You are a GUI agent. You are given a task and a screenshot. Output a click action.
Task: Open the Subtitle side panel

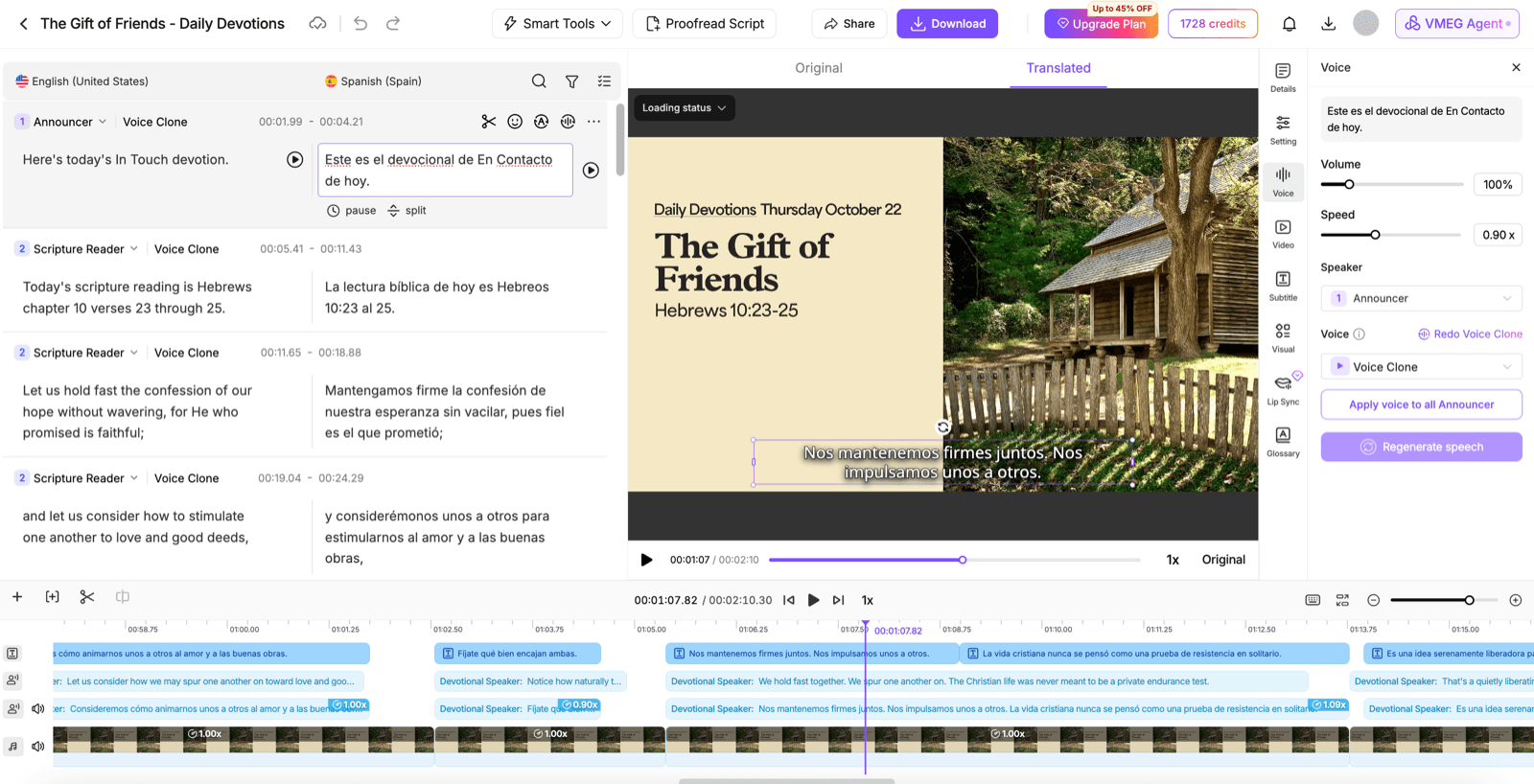[x=1283, y=286]
